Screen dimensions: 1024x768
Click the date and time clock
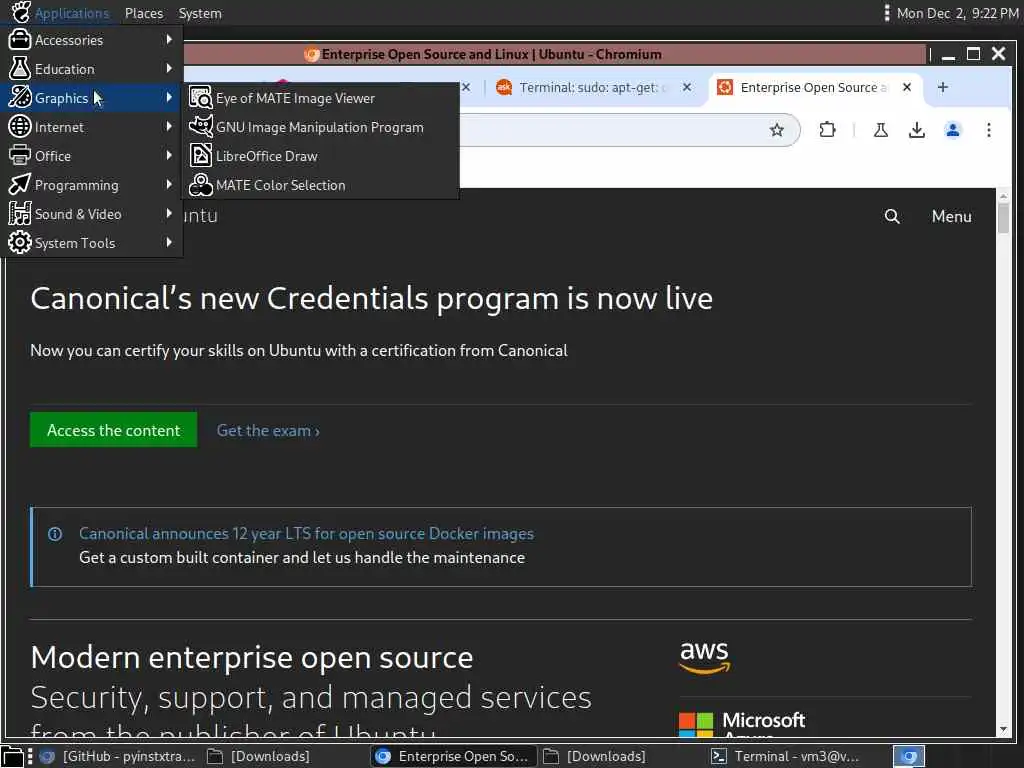[957, 13]
